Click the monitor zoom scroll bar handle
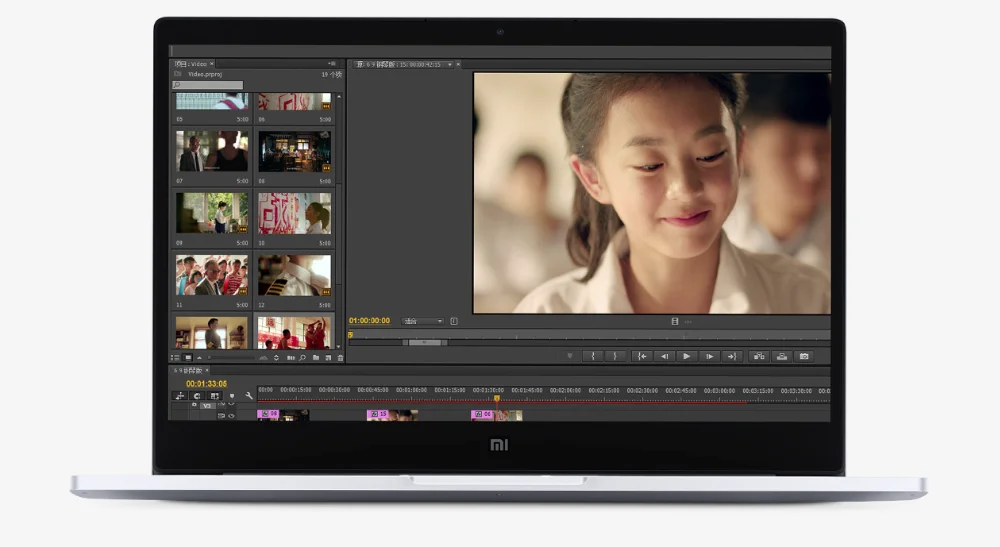Screen dimensions: 1000x547 pyautogui.click(x=425, y=342)
